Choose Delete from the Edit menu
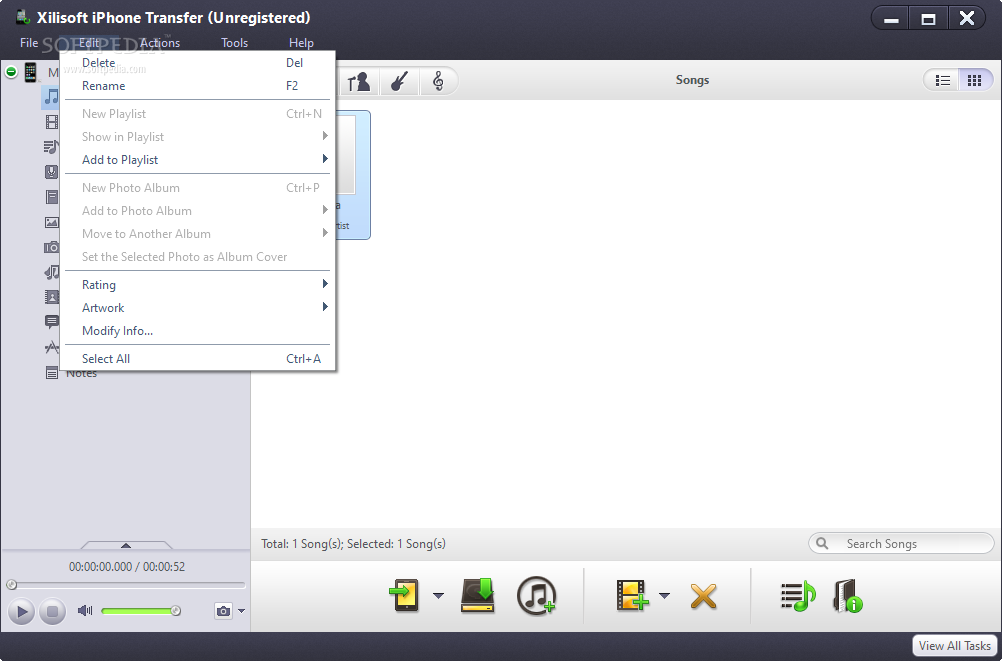The image size is (1002, 661). pos(197,63)
